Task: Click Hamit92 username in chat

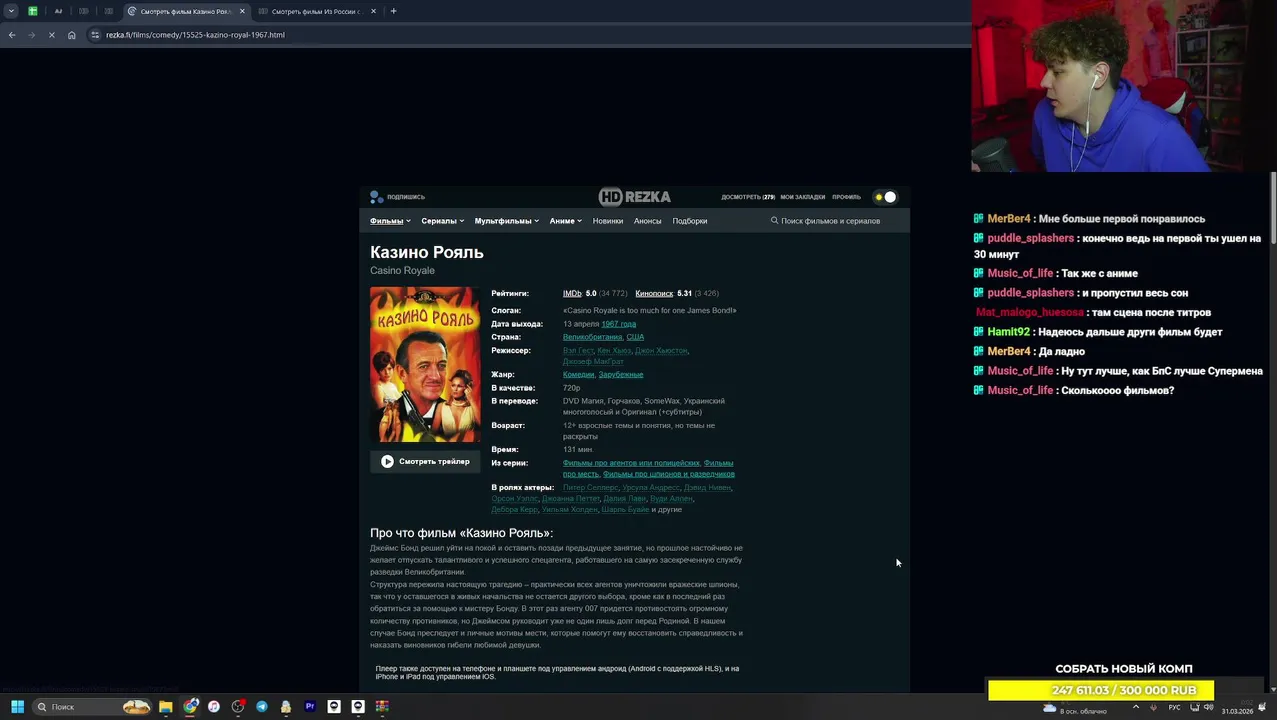Action: 1008,332
